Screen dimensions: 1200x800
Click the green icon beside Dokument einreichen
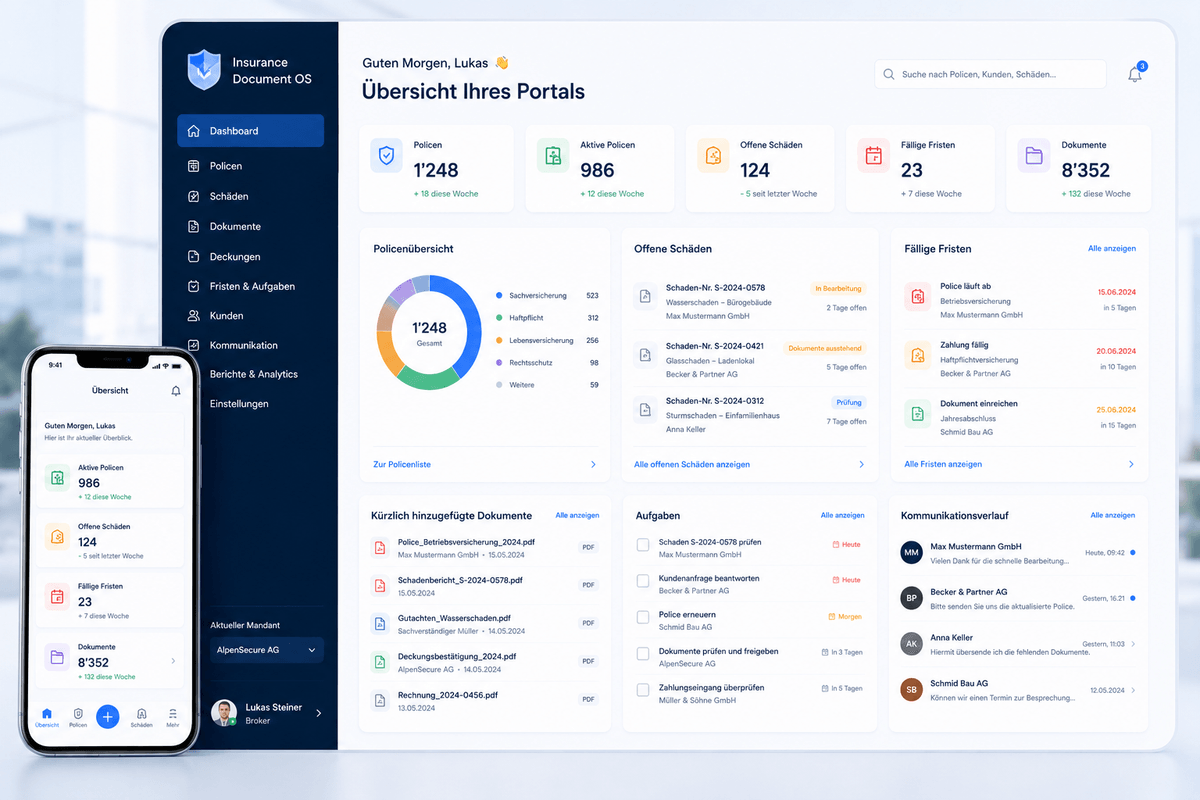(918, 413)
